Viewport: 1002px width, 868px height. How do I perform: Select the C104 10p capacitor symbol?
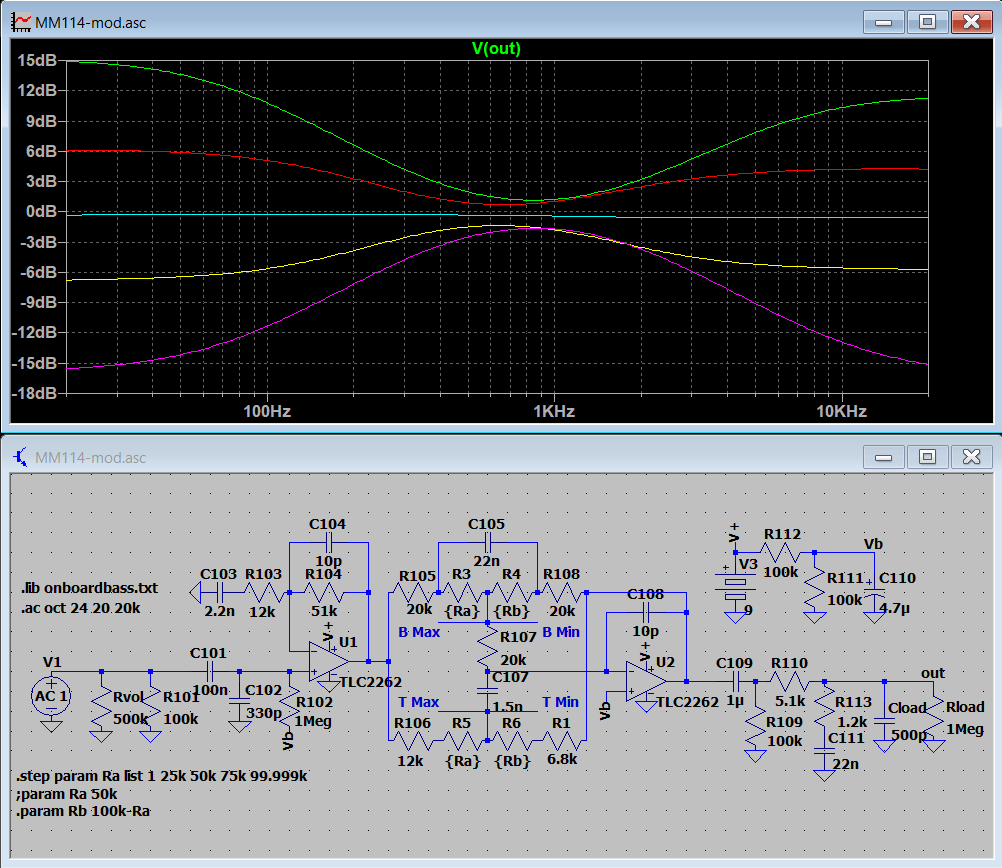pyautogui.click(x=328, y=543)
